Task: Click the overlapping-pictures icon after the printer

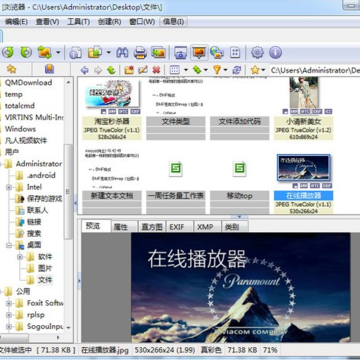Action: pos(158,52)
